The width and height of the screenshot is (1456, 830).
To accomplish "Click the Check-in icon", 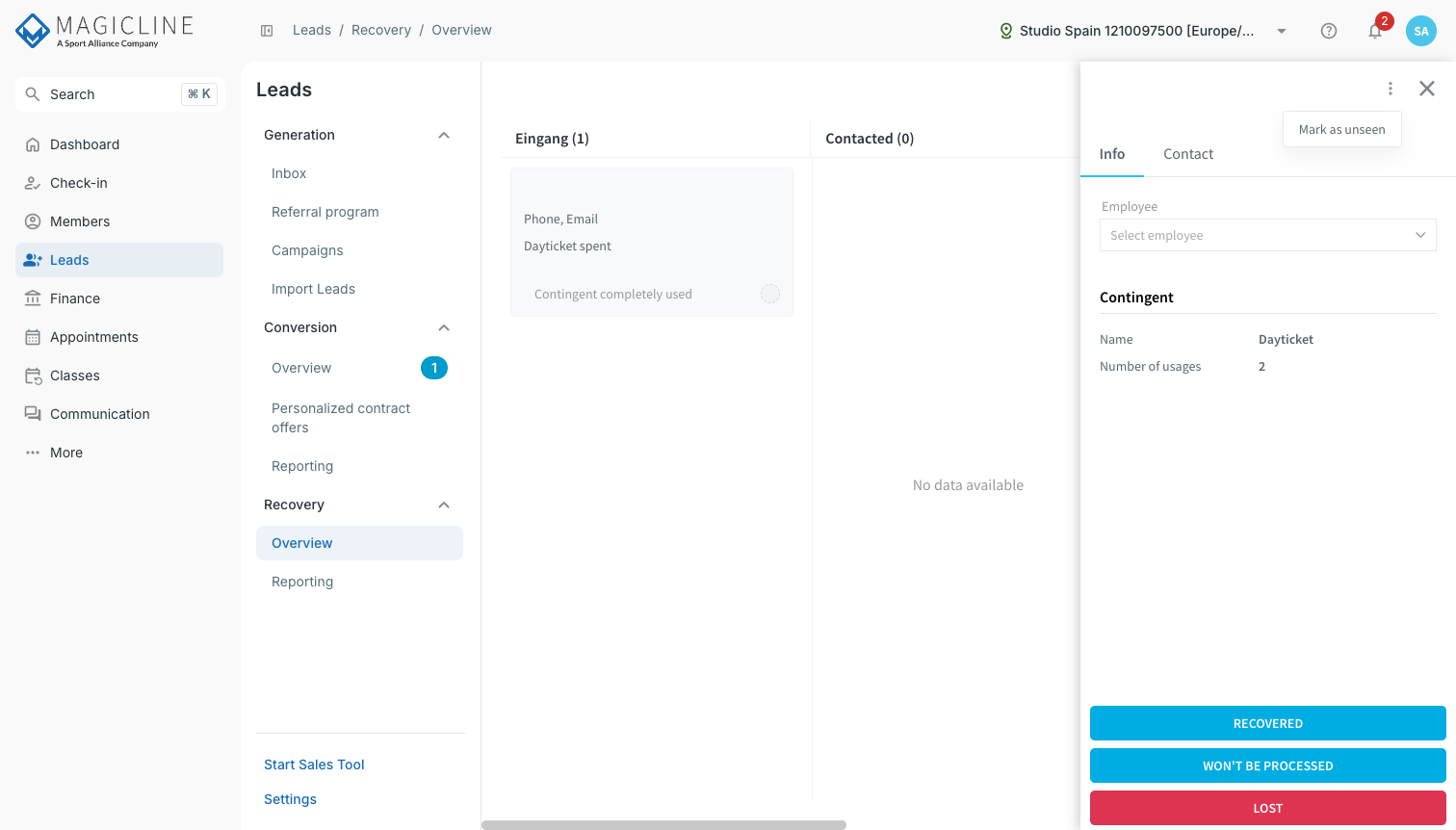I will click(x=33, y=183).
